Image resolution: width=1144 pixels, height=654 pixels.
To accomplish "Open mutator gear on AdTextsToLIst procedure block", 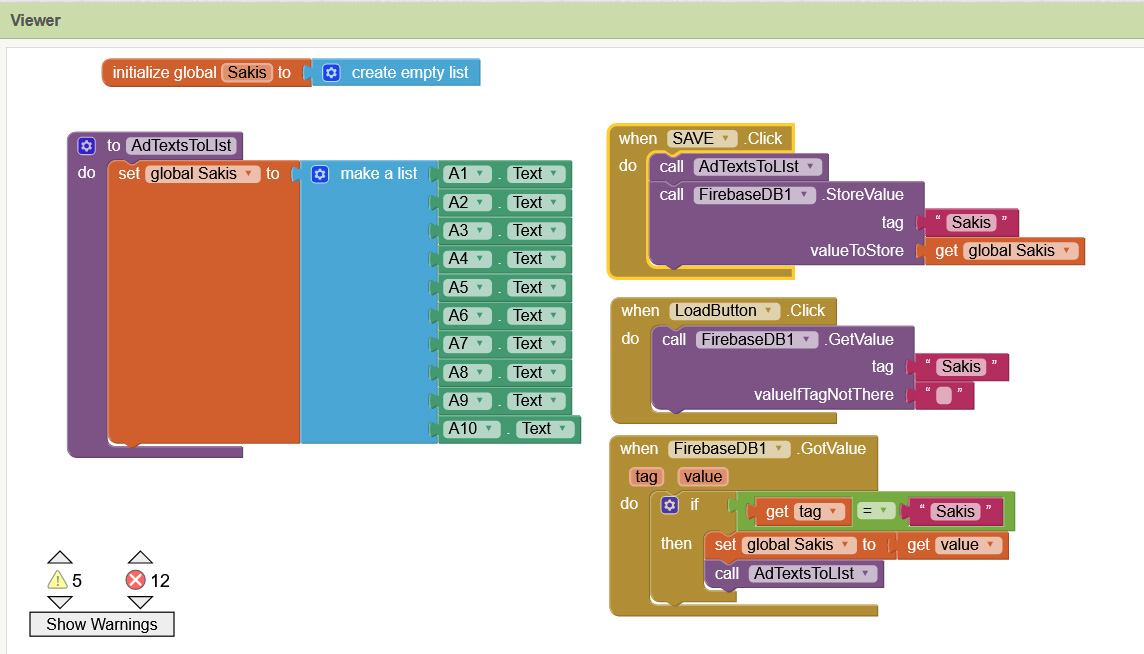I will pyautogui.click(x=87, y=146).
